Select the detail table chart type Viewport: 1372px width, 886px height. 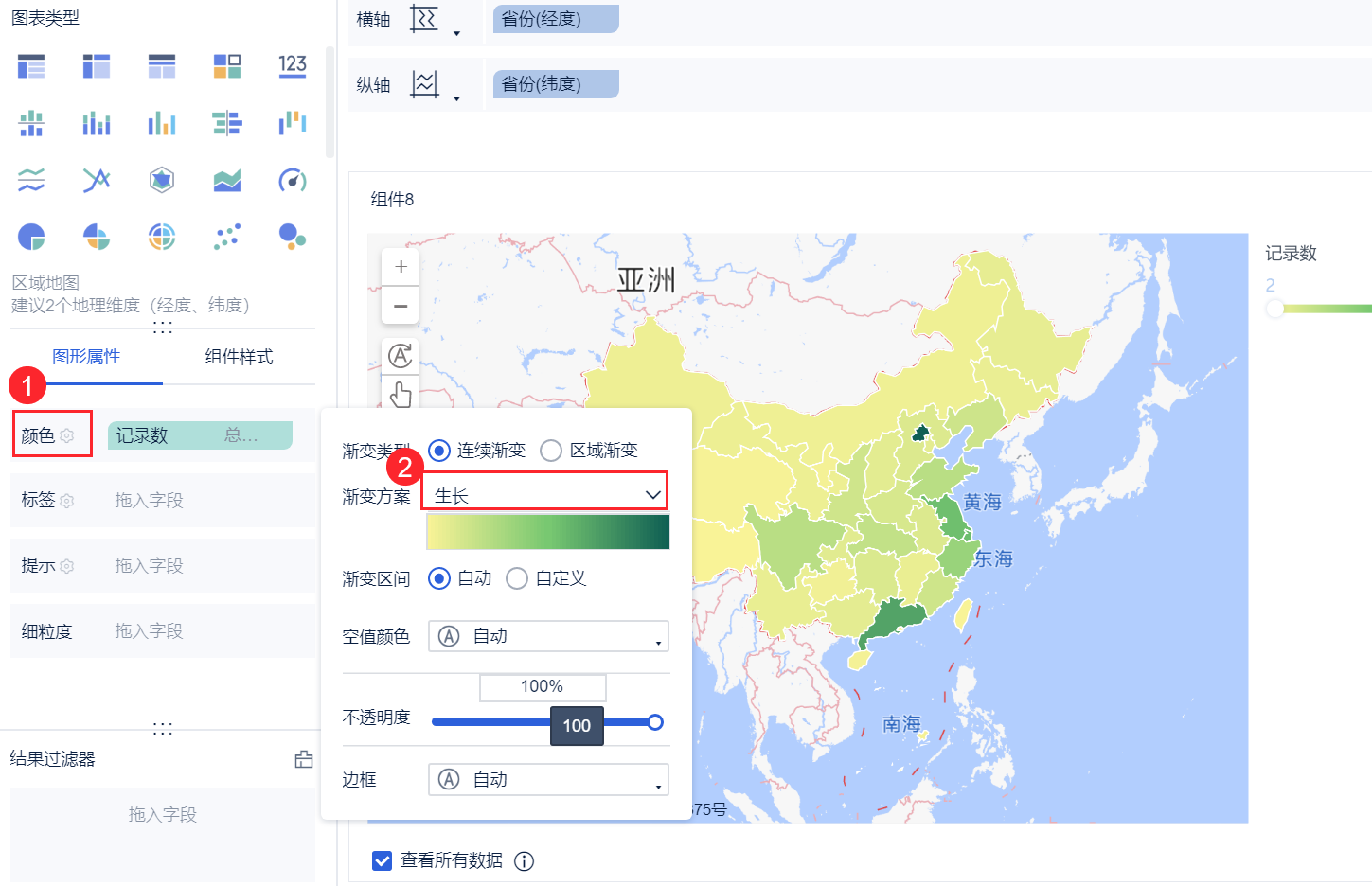pyautogui.click(x=162, y=66)
